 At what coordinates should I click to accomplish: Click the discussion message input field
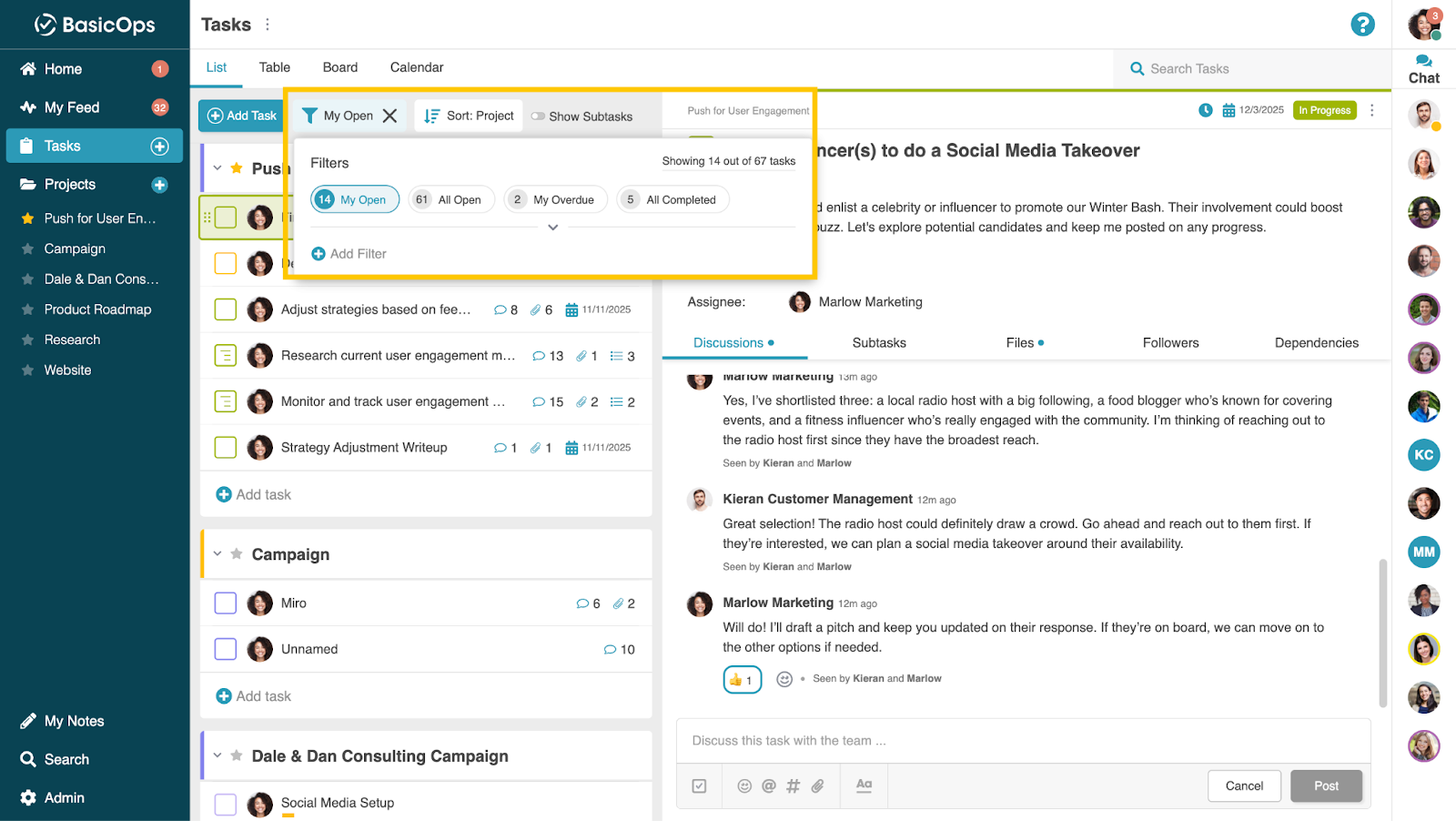click(1023, 741)
